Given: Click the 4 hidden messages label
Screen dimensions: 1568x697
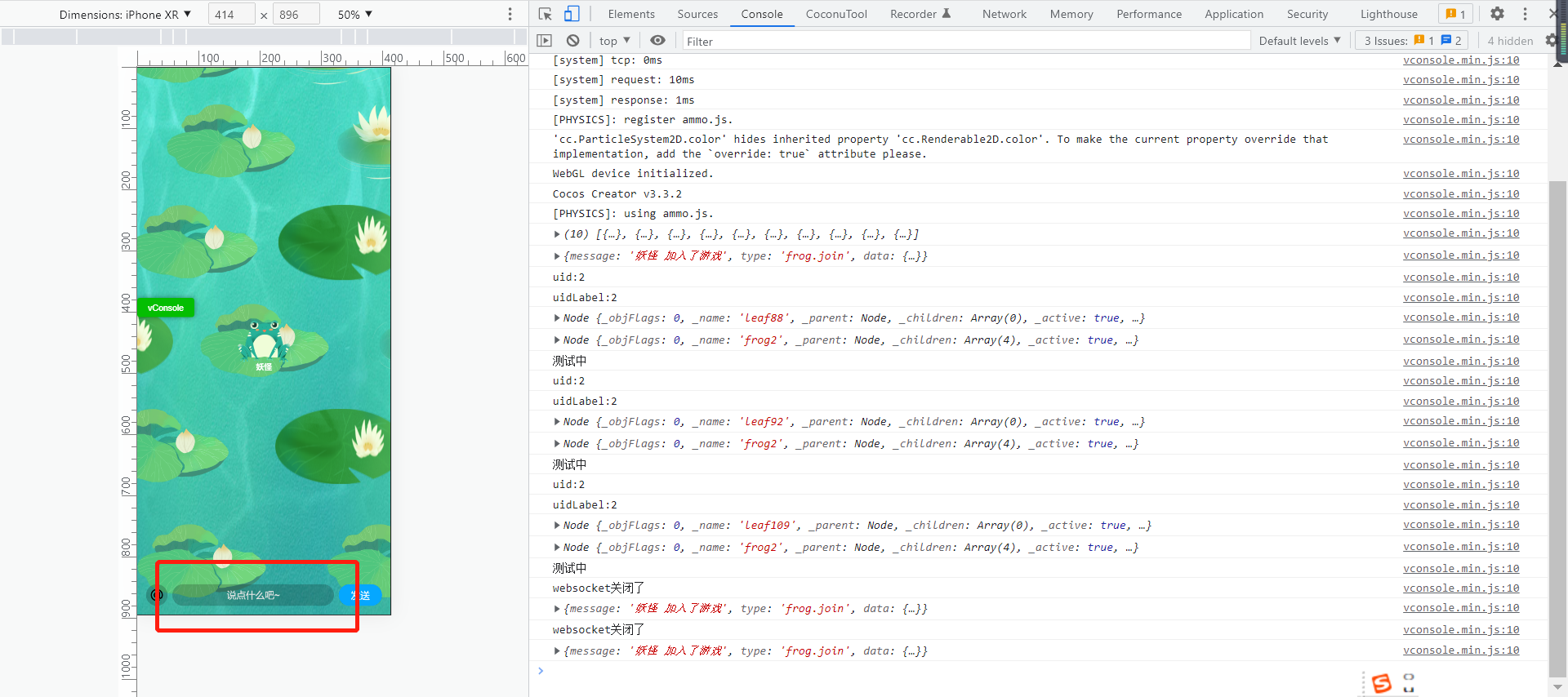Looking at the screenshot, I should (1509, 41).
